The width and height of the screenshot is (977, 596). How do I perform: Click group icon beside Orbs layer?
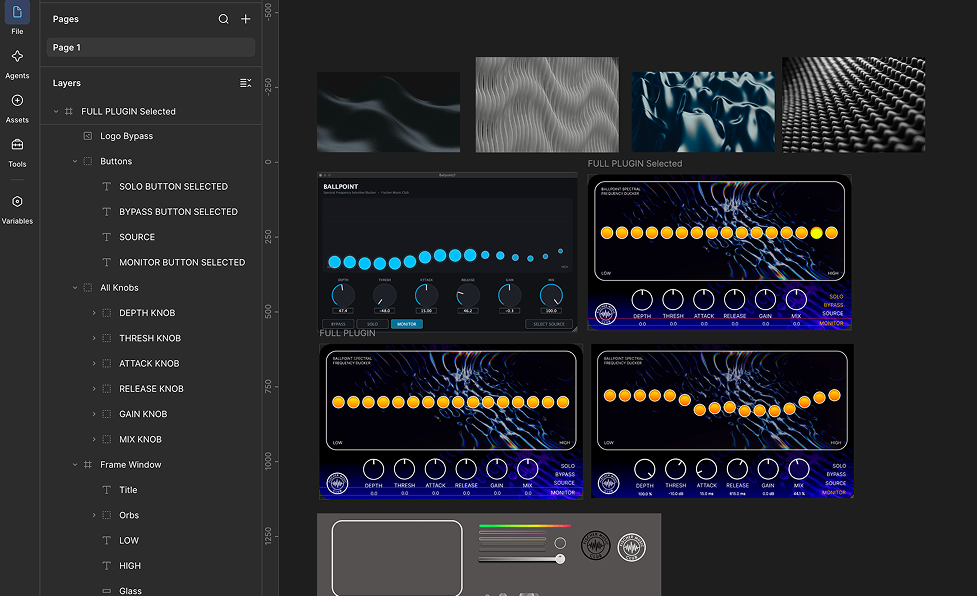(107, 515)
